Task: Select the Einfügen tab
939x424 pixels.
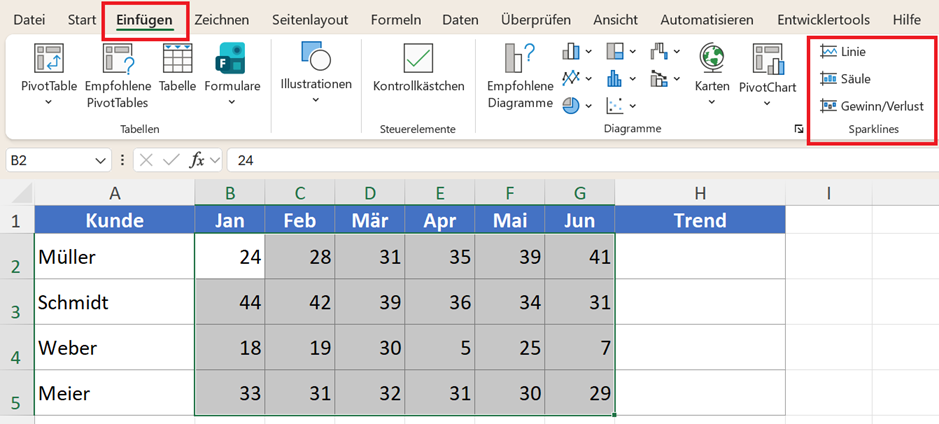Action: [x=145, y=20]
